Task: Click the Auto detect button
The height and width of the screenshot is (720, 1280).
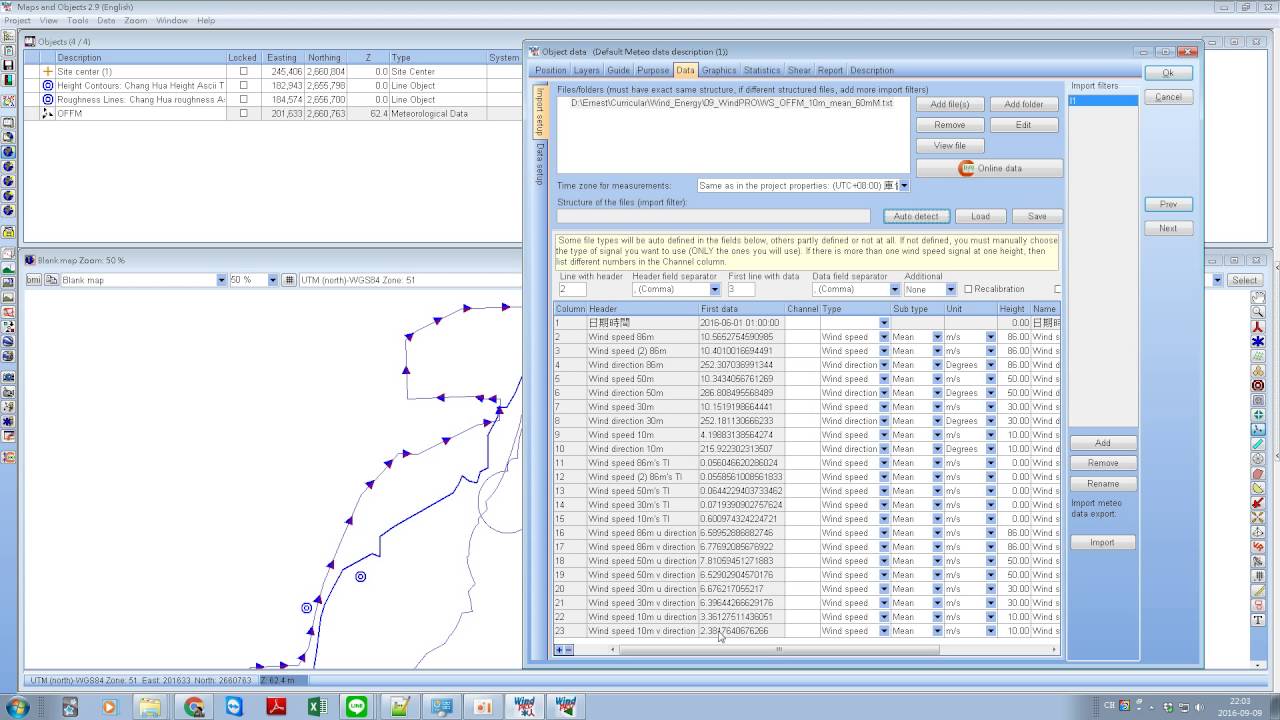Action: tap(916, 216)
